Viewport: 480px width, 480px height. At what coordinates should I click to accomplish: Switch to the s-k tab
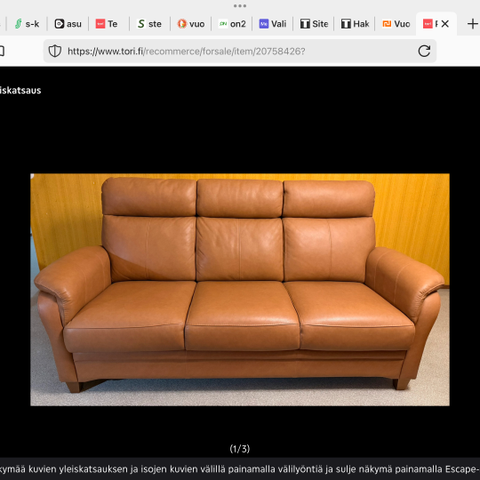(x=27, y=24)
